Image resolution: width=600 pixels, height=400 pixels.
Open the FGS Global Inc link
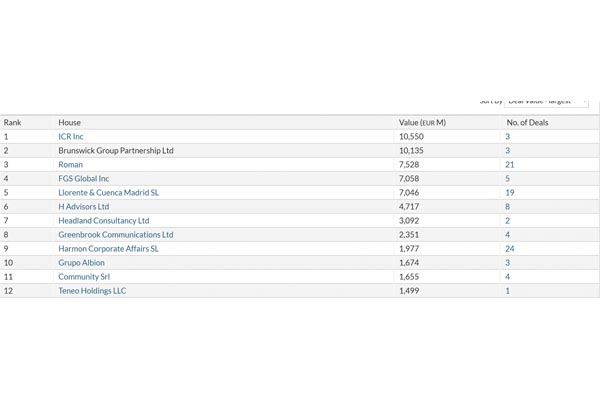click(84, 179)
